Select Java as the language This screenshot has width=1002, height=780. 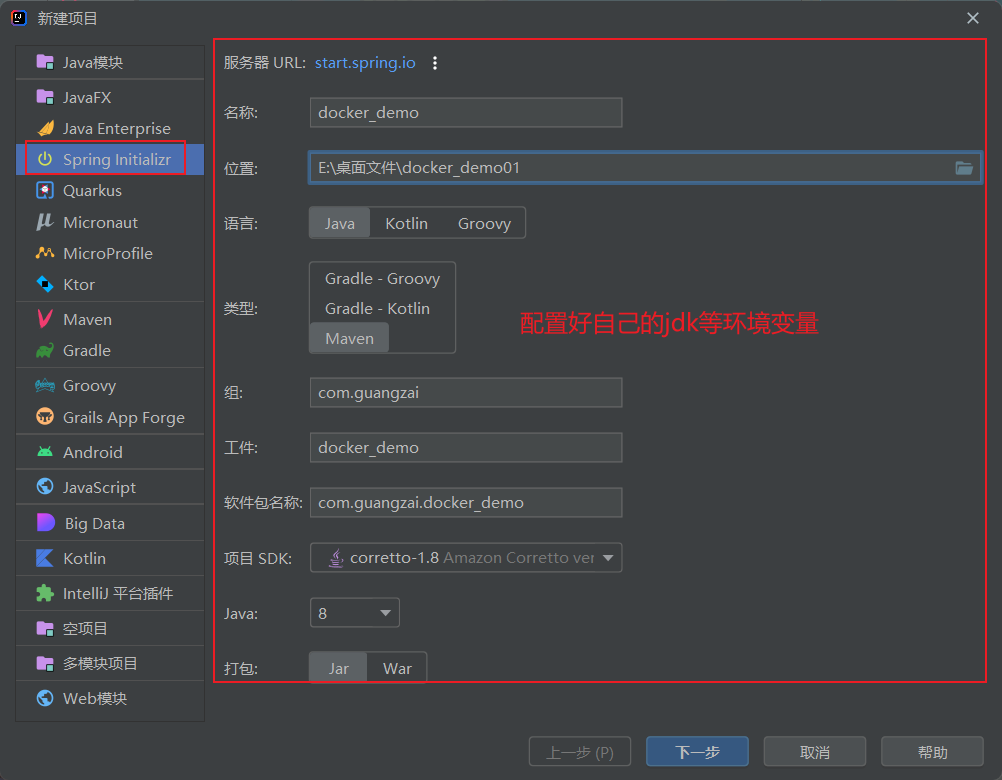click(x=339, y=223)
